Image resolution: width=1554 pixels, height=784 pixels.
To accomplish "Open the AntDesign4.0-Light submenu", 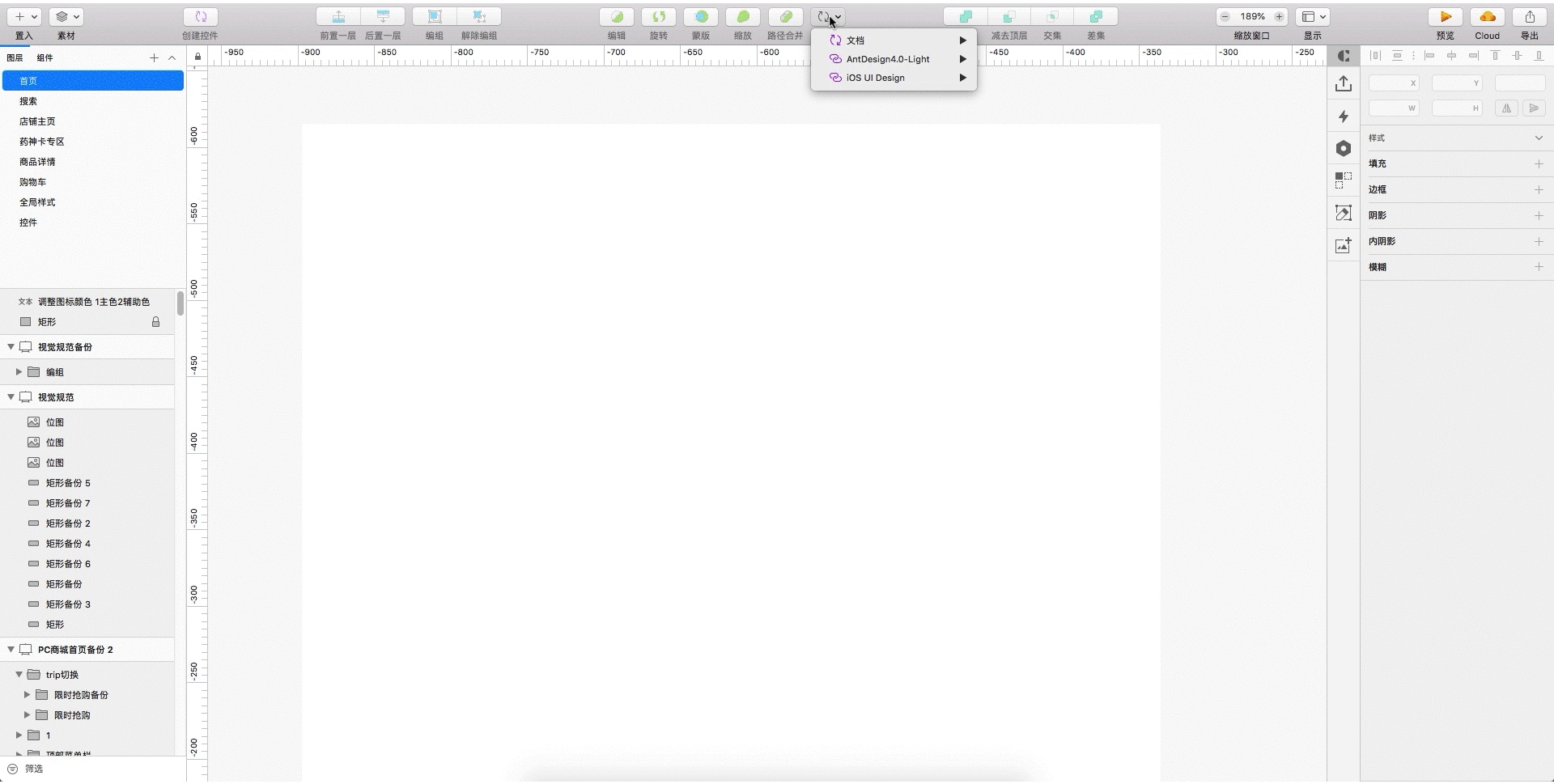I will pyautogui.click(x=894, y=59).
